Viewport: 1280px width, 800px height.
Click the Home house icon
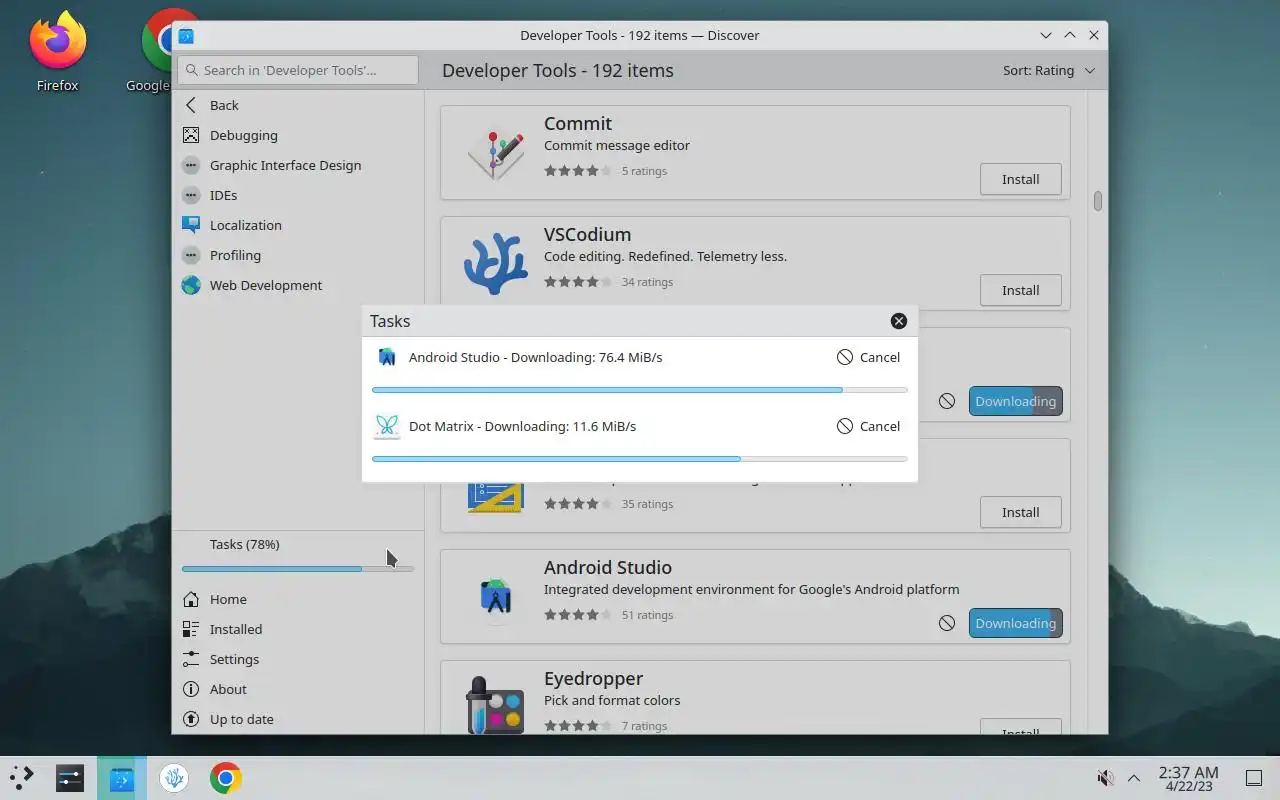191,599
